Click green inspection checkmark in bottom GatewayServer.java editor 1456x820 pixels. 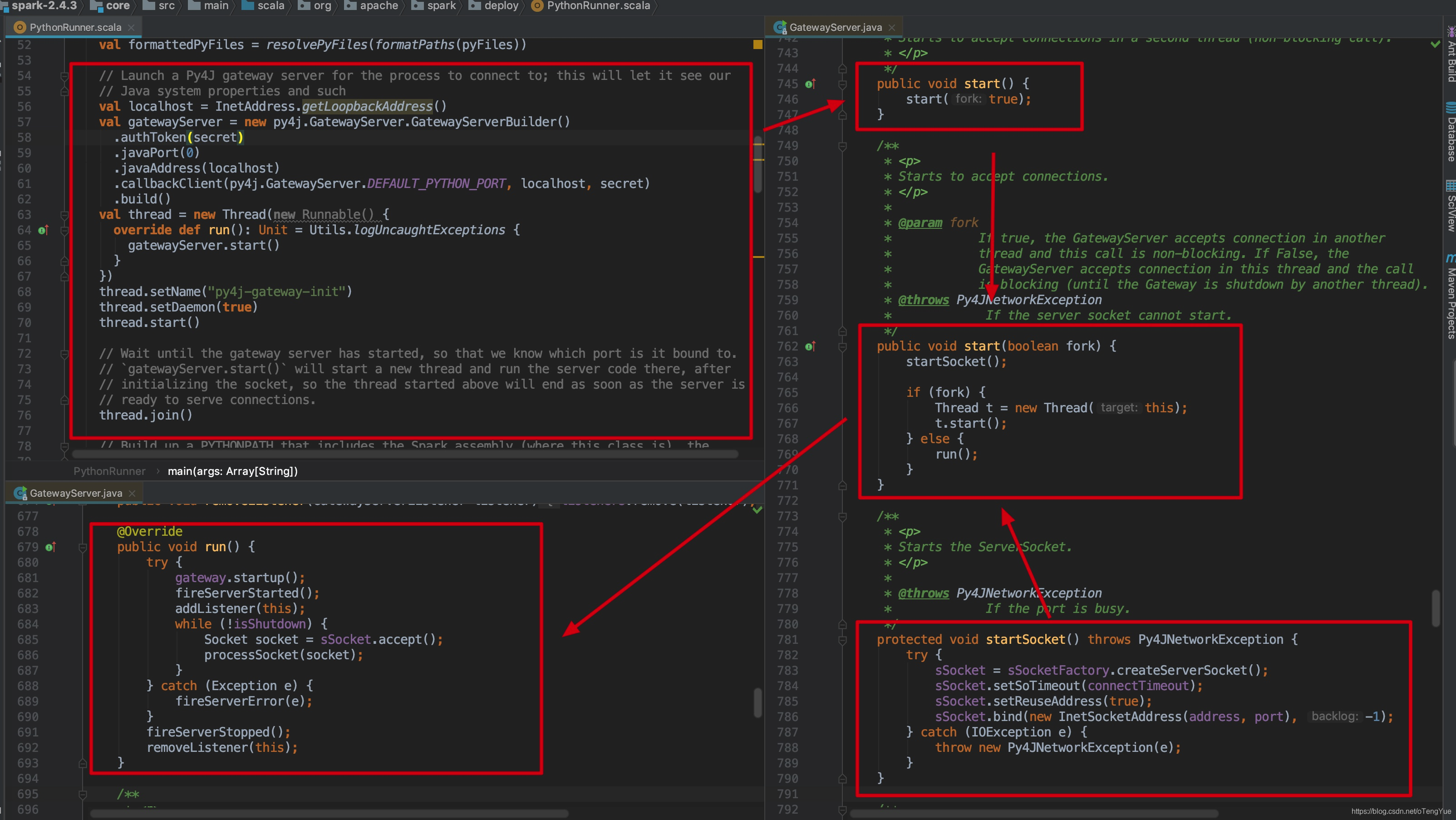pos(758,509)
